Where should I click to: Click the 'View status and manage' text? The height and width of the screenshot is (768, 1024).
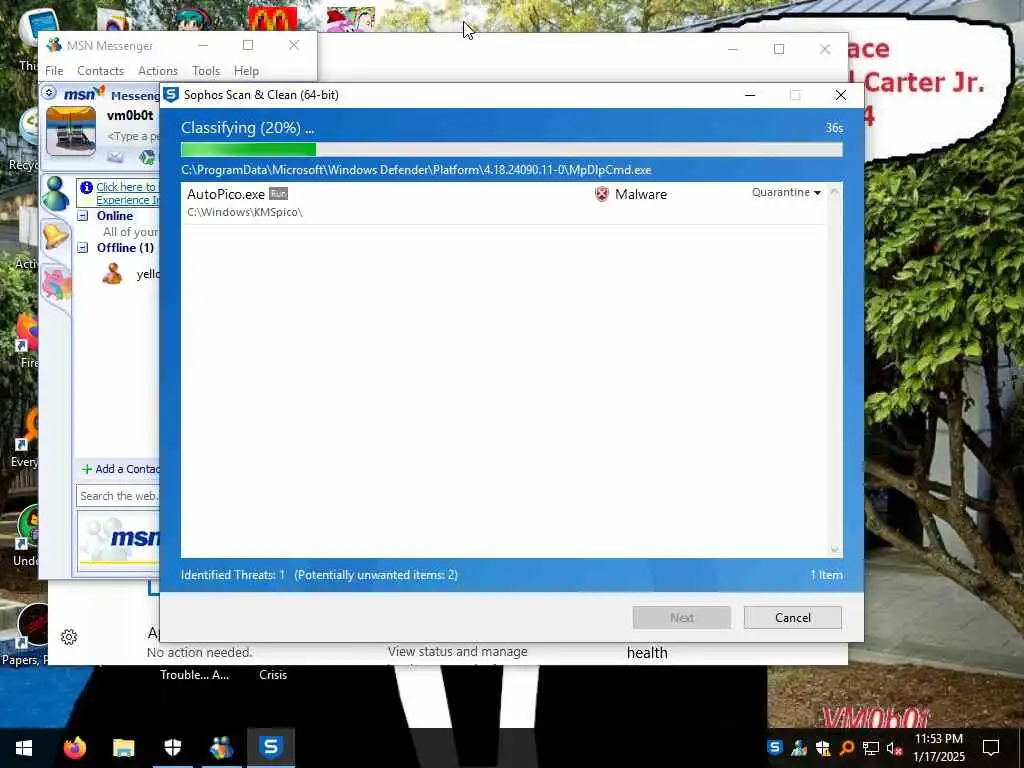click(x=457, y=652)
